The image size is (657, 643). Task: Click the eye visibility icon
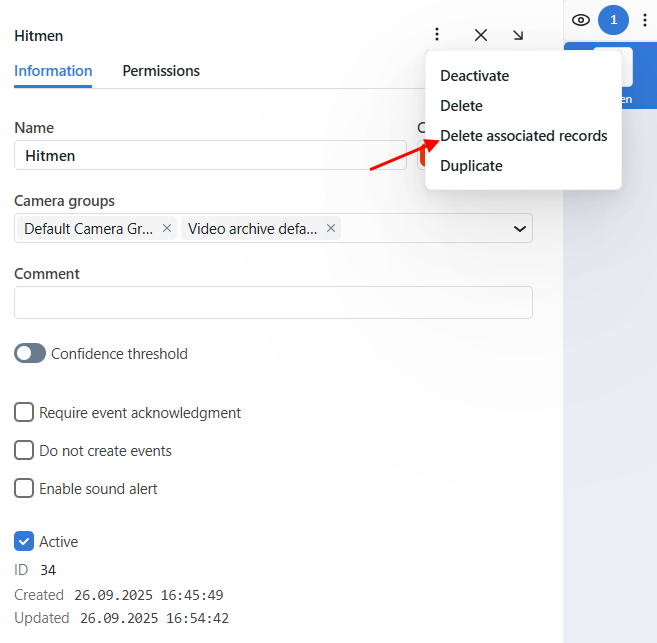[x=580, y=20]
